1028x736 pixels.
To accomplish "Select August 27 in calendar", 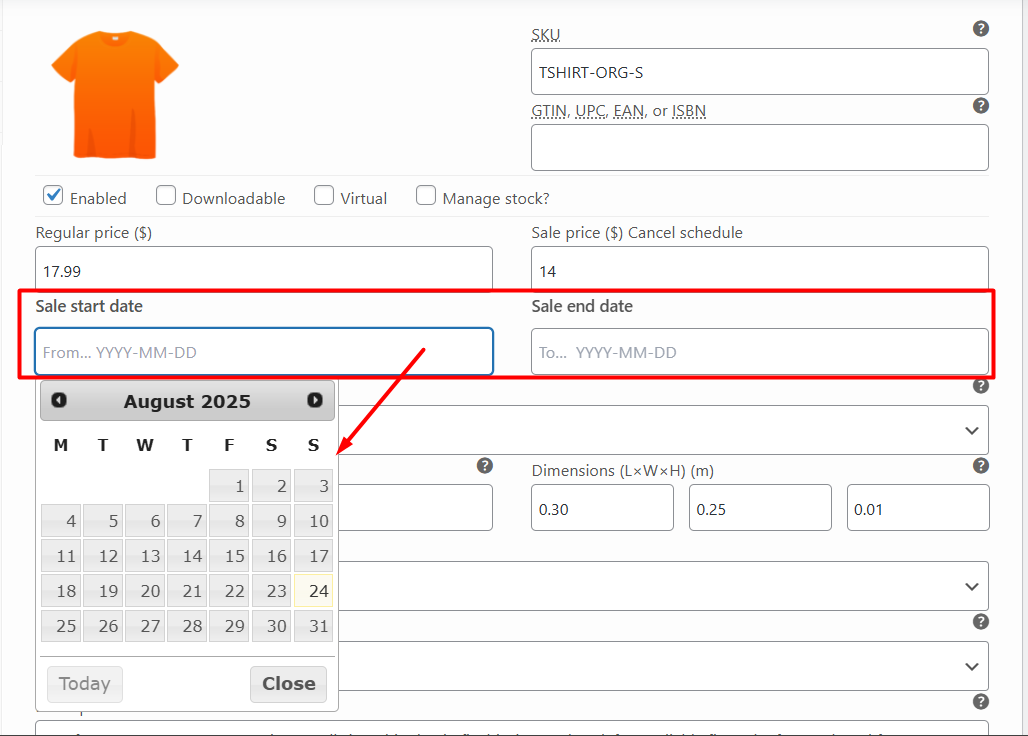I will point(145,626).
